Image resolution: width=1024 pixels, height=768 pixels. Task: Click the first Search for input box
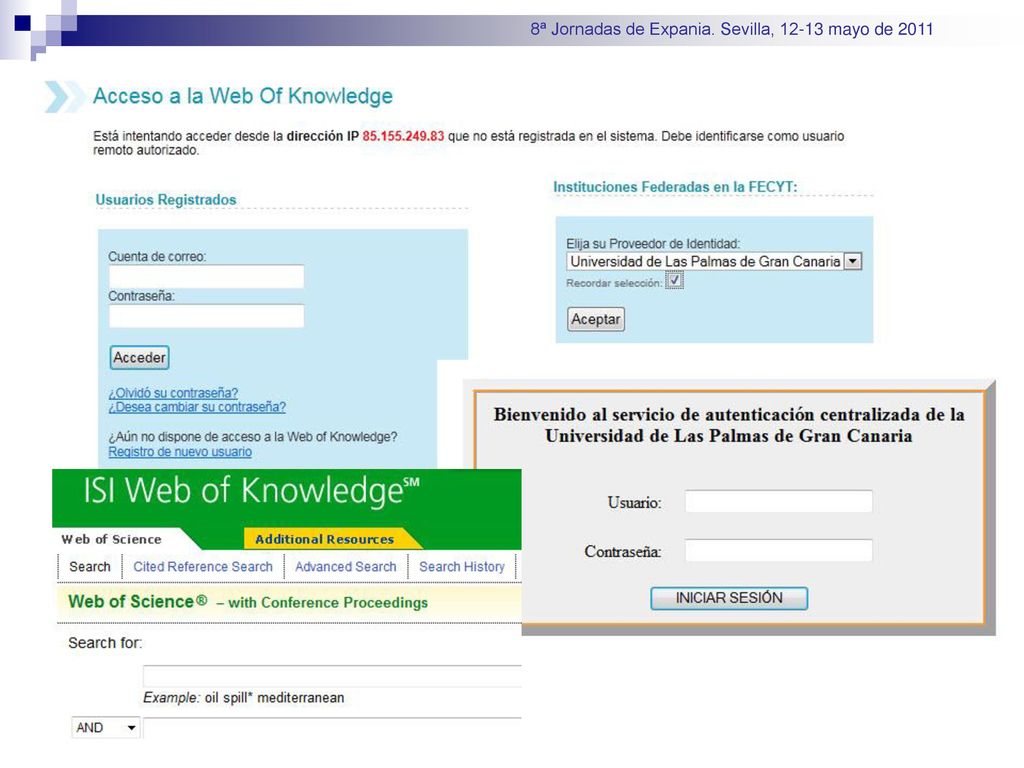point(332,676)
